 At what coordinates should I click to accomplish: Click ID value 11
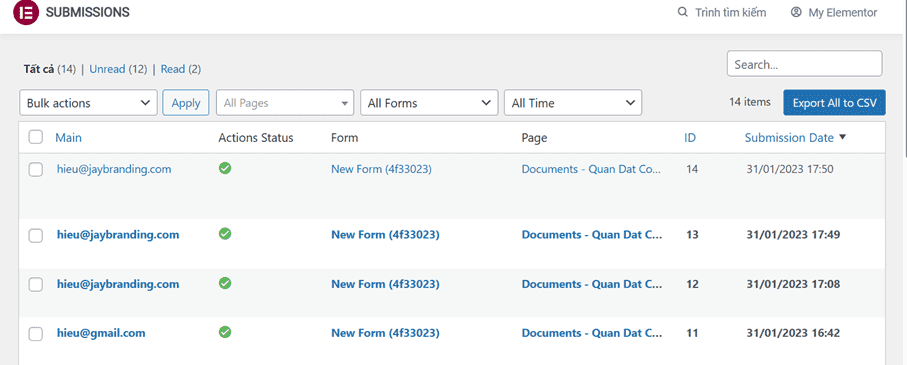692,333
